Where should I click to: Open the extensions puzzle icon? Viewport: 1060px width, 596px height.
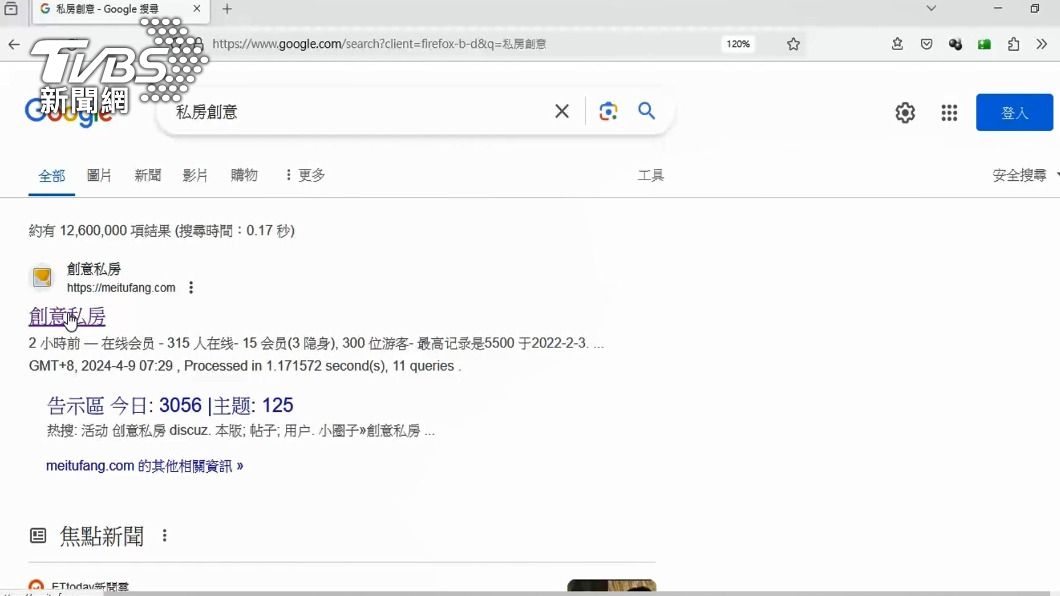pos(1013,44)
